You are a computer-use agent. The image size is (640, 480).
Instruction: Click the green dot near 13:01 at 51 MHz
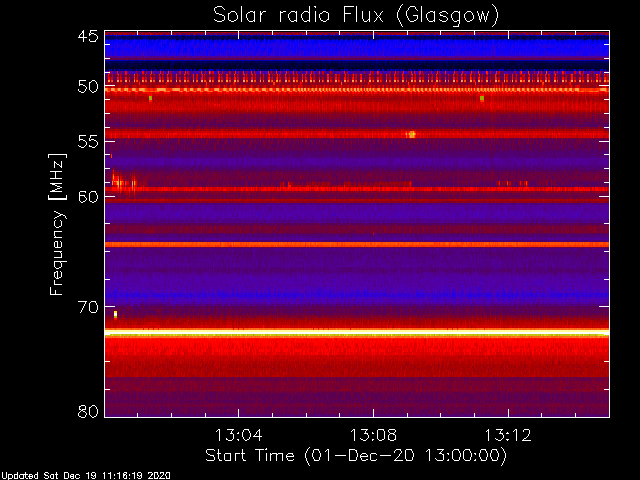point(151,98)
